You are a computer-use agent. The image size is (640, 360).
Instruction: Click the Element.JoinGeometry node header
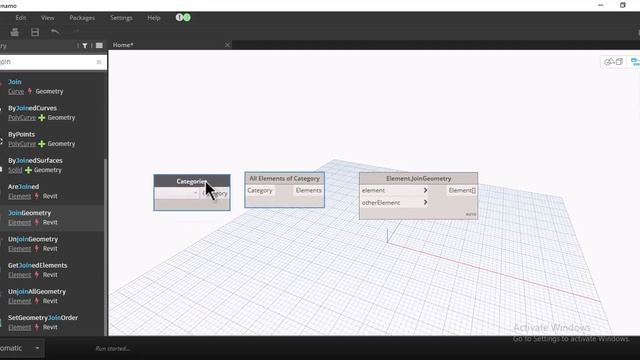point(418,178)
